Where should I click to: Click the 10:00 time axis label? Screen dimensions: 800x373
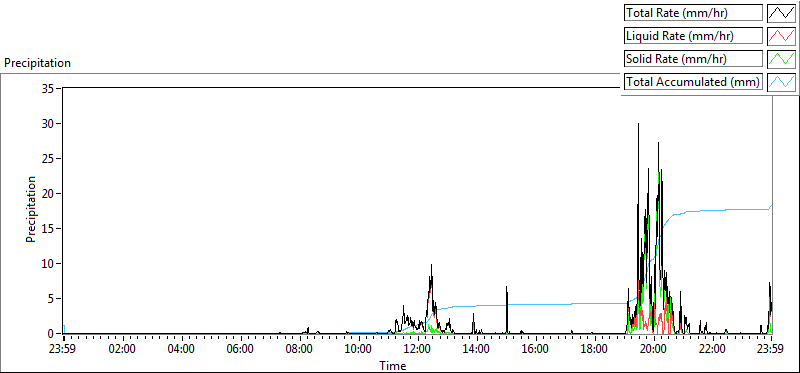(x=359, y=350)
